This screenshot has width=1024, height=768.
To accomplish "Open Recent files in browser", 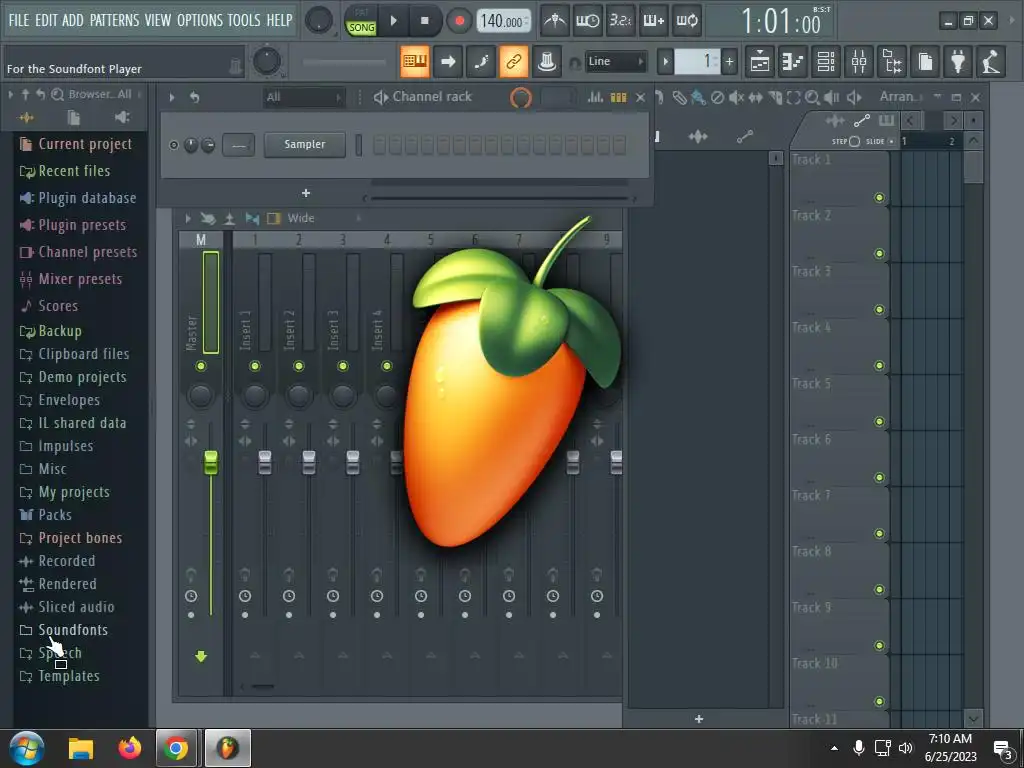I will 65,171.
